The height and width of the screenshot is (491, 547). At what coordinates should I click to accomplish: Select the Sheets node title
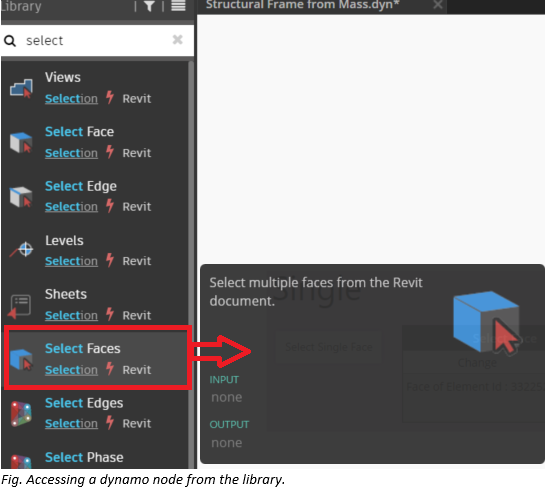click(x=66, y=294)
